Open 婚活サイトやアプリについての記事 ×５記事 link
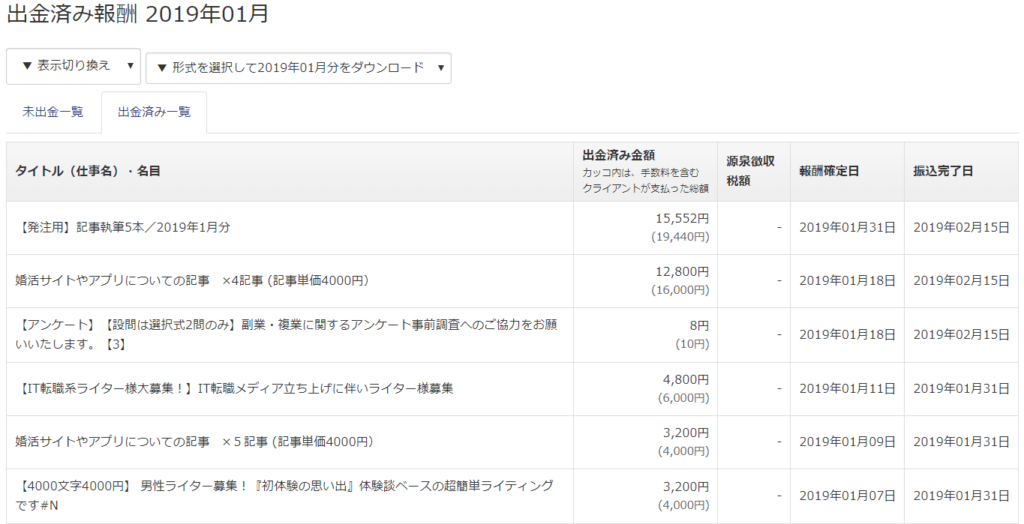The image size is (1024, 524). click(x=195, y=442)
